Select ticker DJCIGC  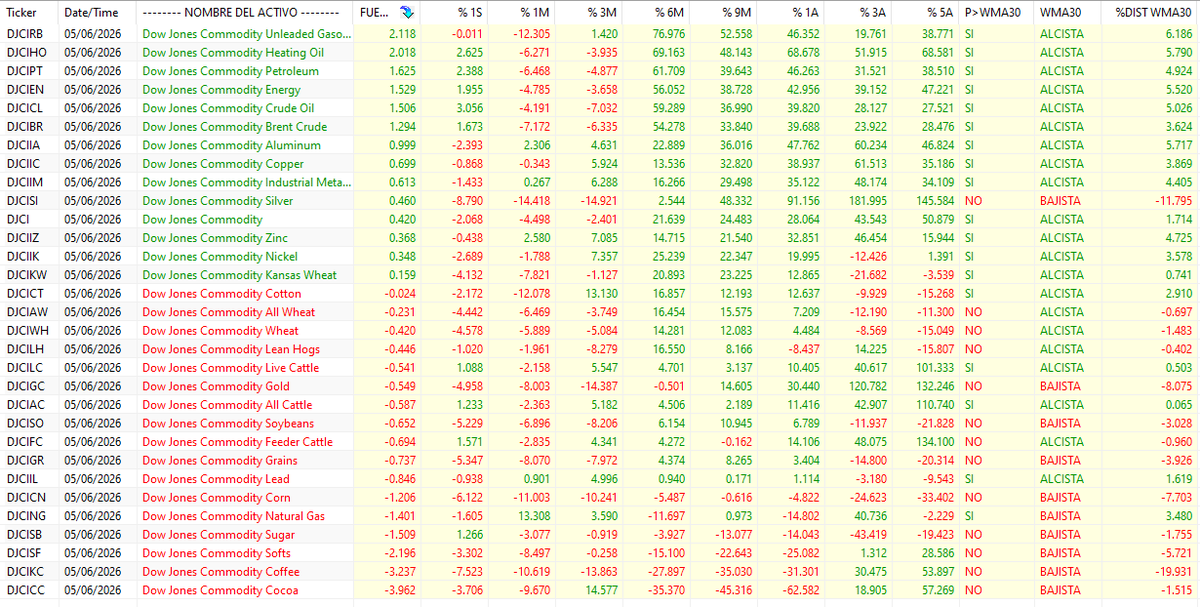[24, 386]
